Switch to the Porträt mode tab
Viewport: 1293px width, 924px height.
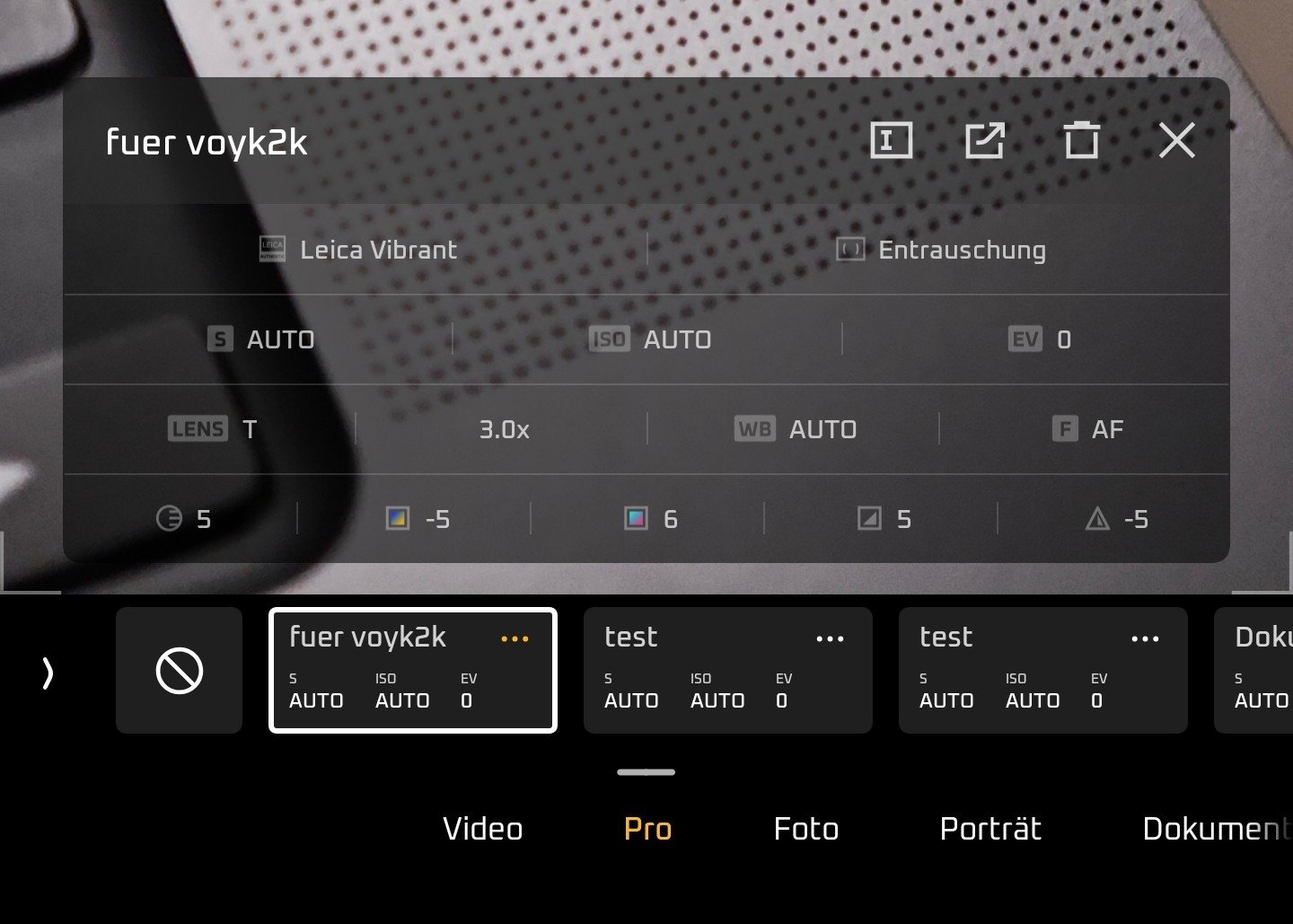[990, 829]
